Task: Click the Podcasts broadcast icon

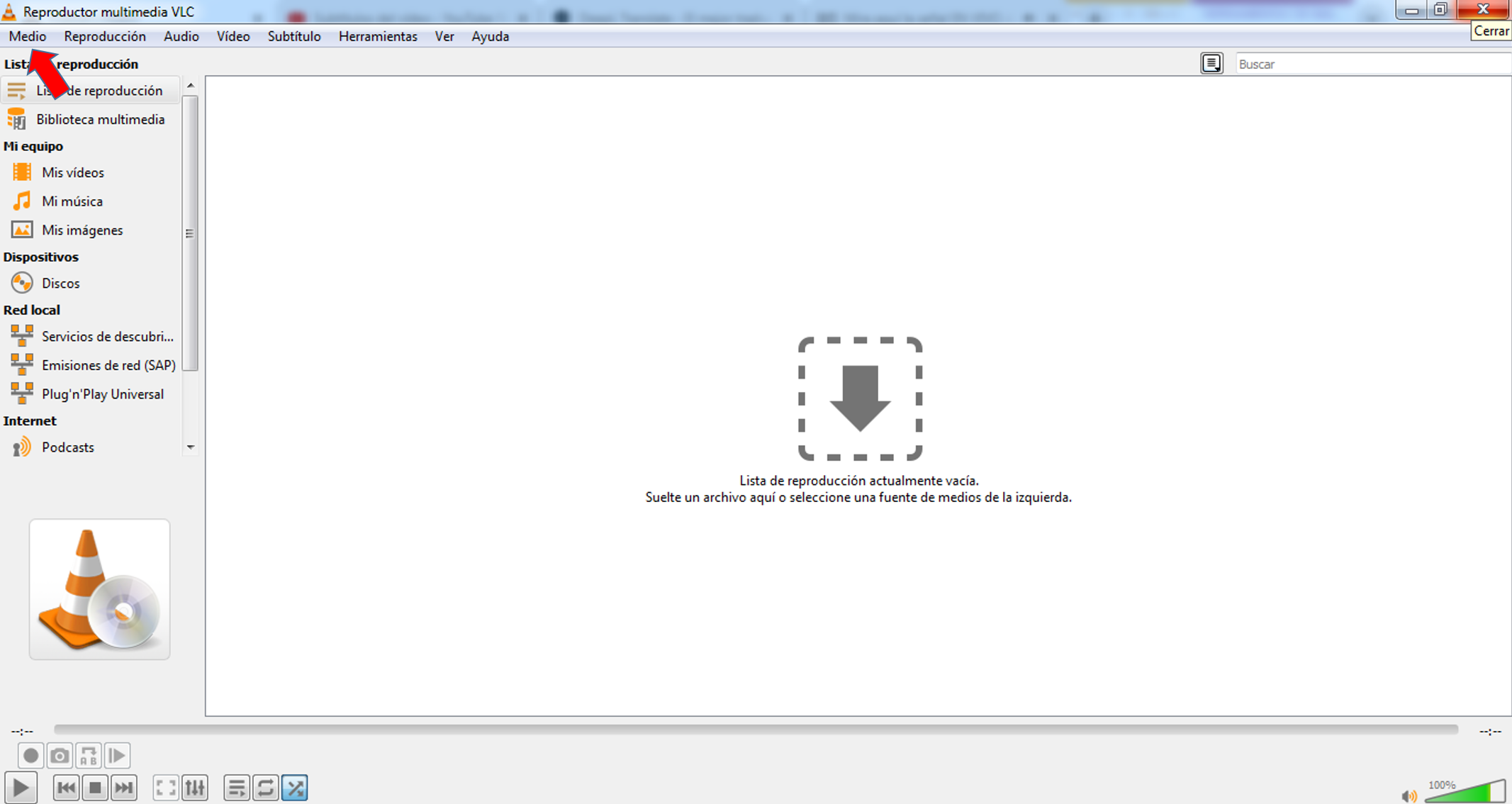Action: (x=22, y=447)
